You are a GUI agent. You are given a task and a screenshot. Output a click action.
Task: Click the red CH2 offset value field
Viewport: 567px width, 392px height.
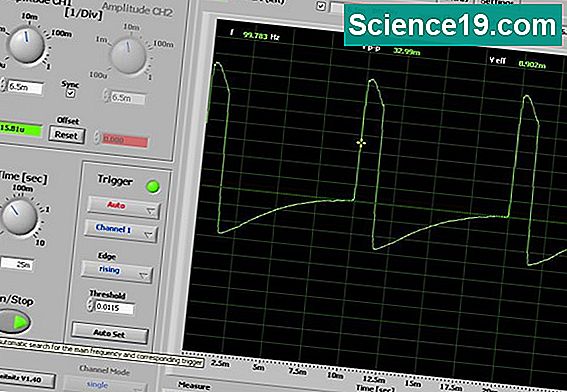pos(124,140)
